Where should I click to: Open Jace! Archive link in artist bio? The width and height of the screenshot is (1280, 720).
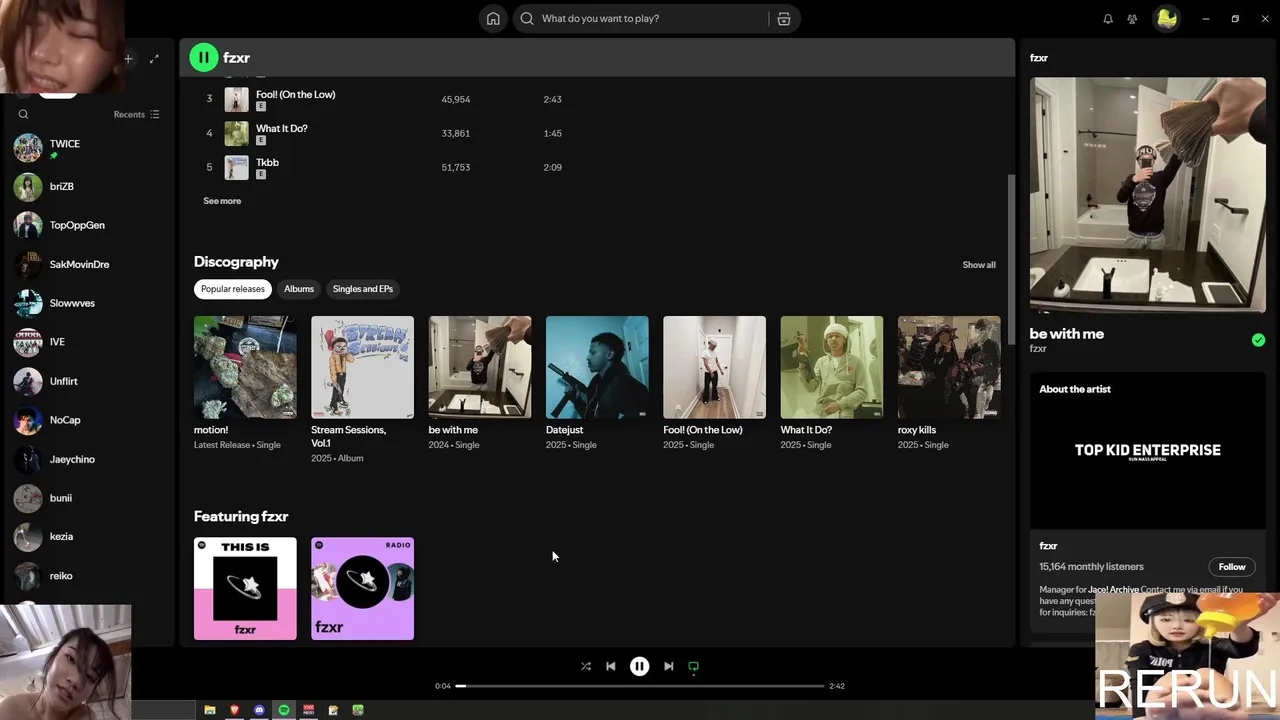click(x=1113, y=590)
